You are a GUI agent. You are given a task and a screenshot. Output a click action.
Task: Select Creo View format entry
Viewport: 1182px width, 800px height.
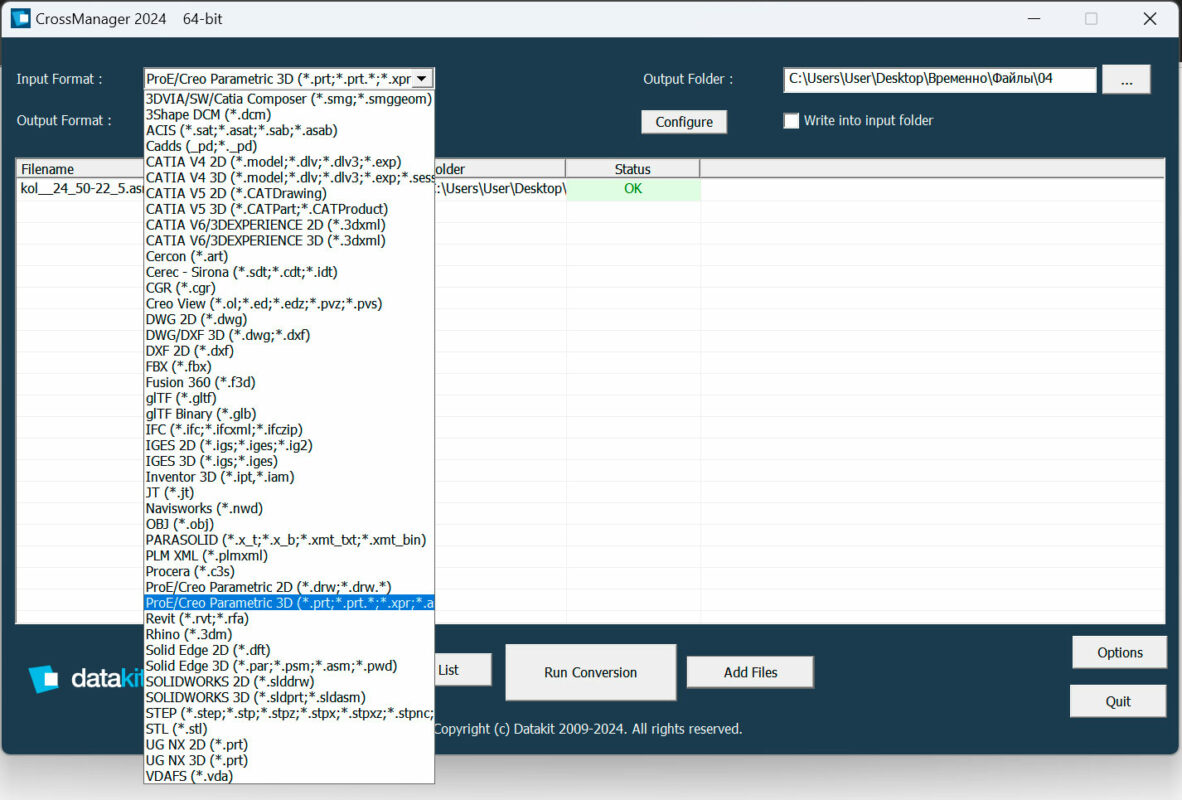point(289,304)
